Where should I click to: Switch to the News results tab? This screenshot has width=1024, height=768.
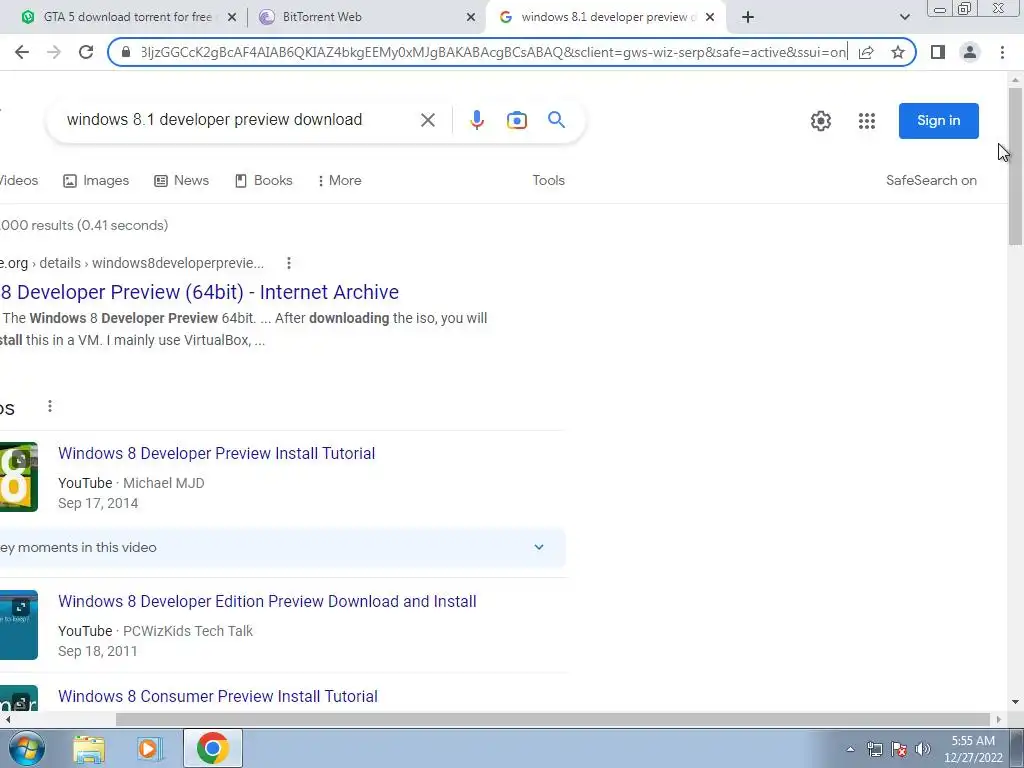(182, 181)
